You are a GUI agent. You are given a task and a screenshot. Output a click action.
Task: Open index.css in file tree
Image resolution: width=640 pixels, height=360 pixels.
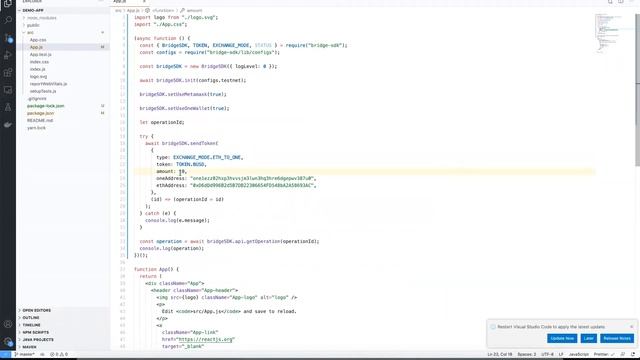click(39, 62)
